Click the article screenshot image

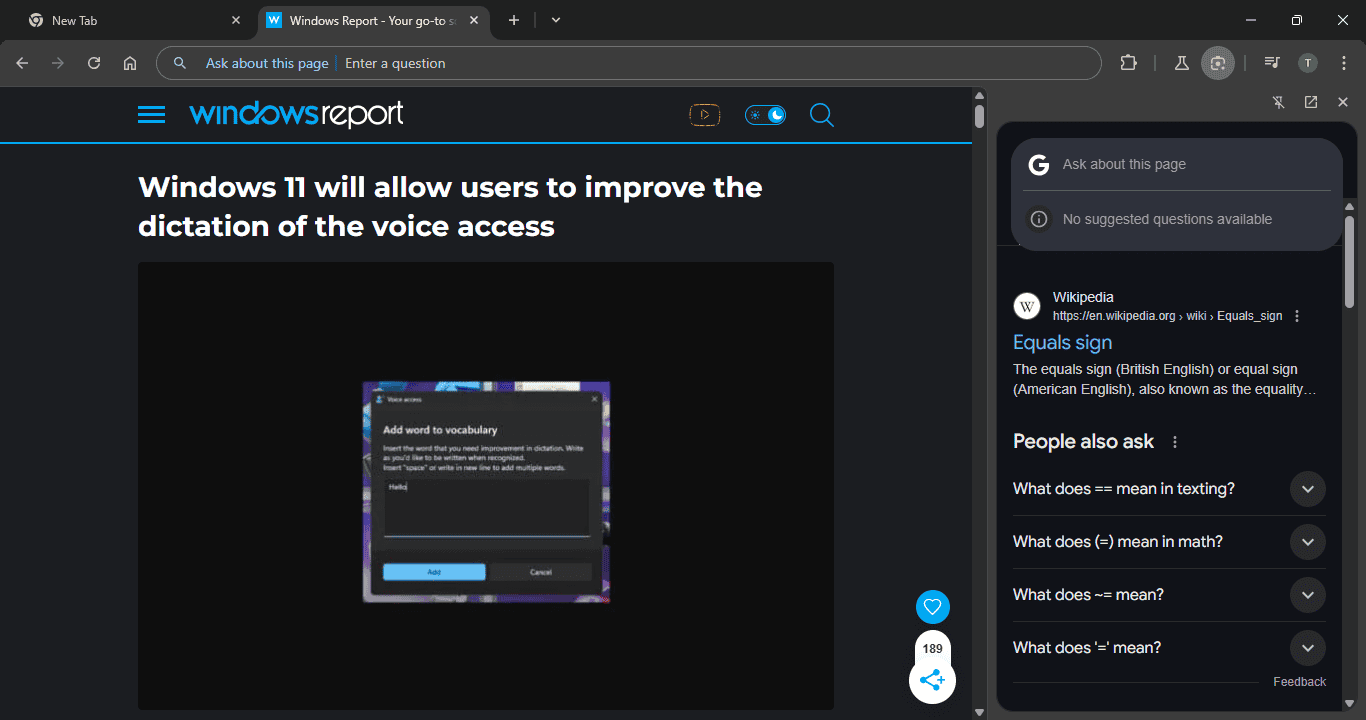(x=486, y=492)
